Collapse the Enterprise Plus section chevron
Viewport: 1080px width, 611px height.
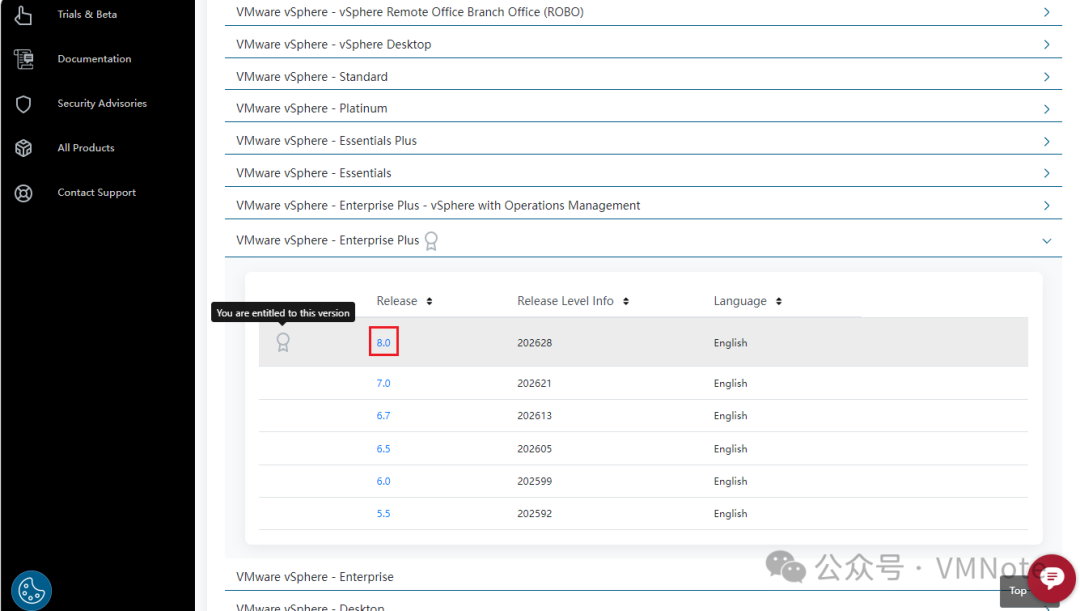coord(1046,241)
